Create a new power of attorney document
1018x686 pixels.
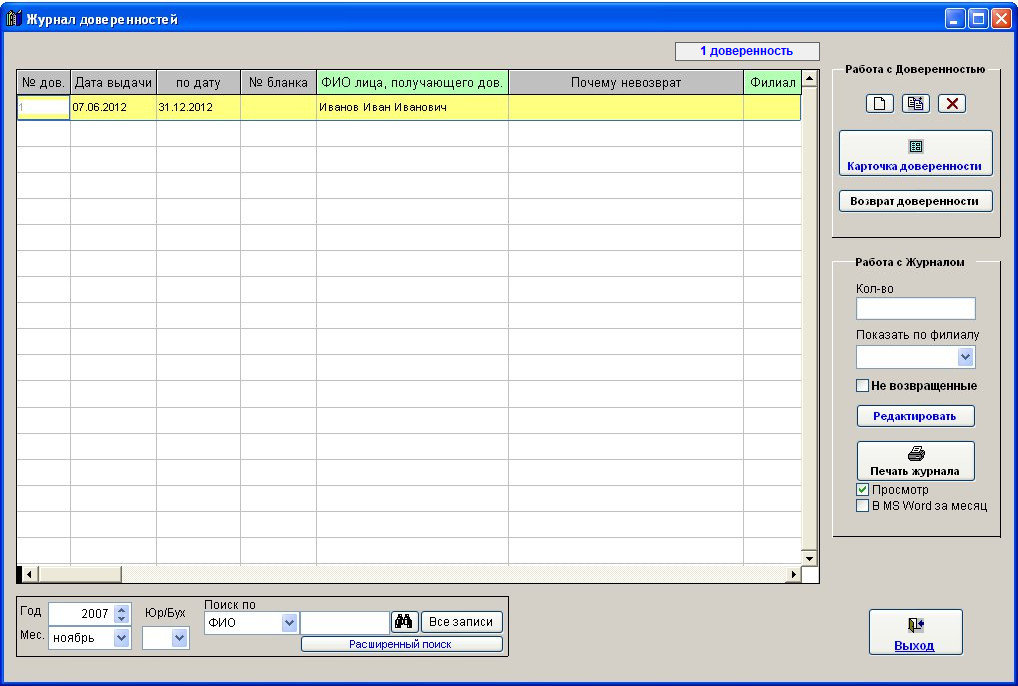[x=880, y=104]
